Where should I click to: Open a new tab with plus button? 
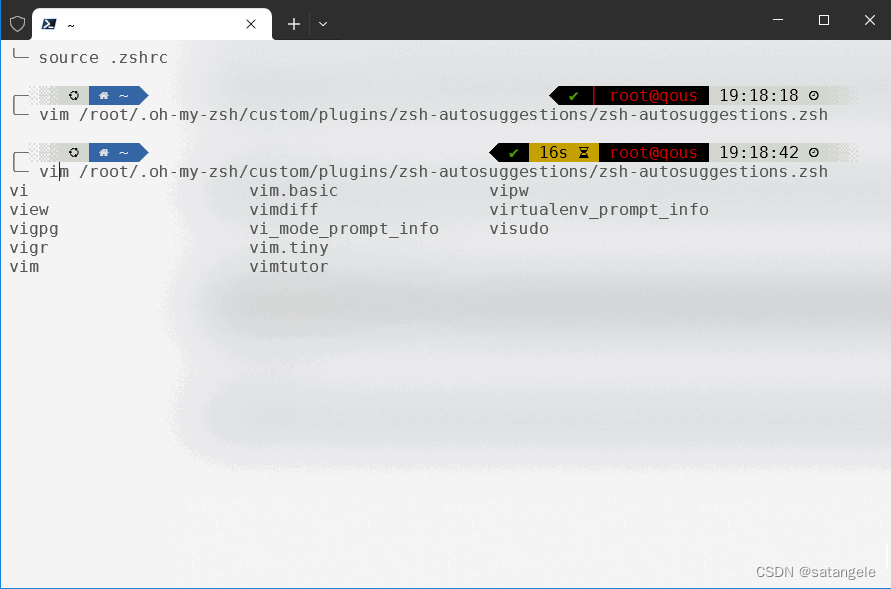[293, 24]
